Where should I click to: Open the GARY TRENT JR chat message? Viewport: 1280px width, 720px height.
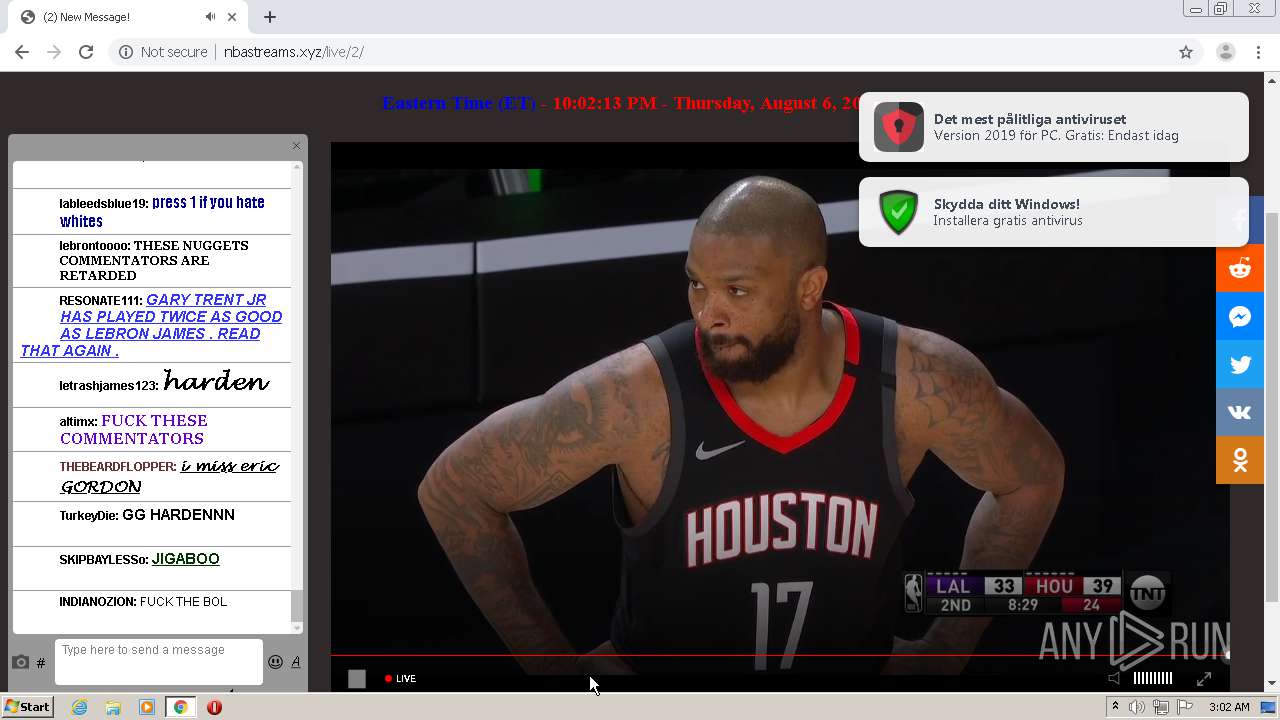click(151, 325)
